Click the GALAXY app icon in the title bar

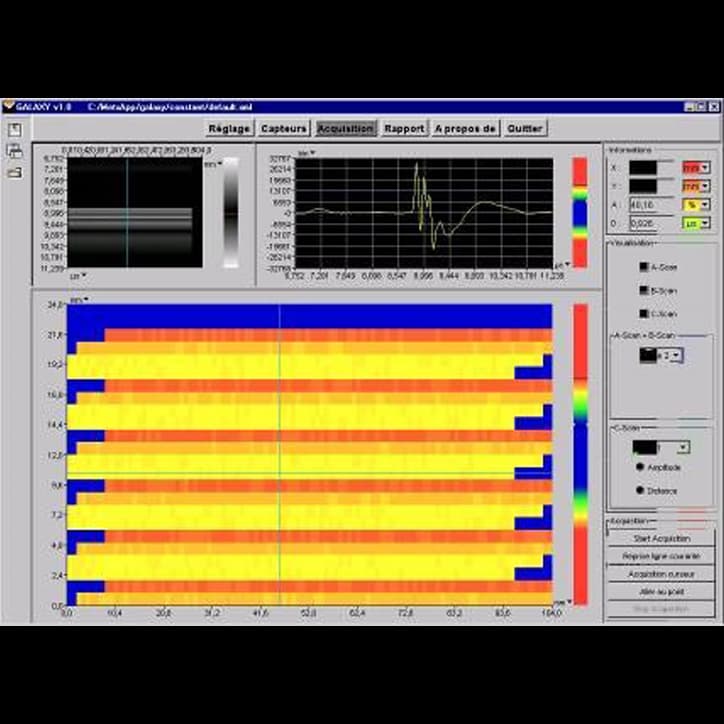click(8, 107)
